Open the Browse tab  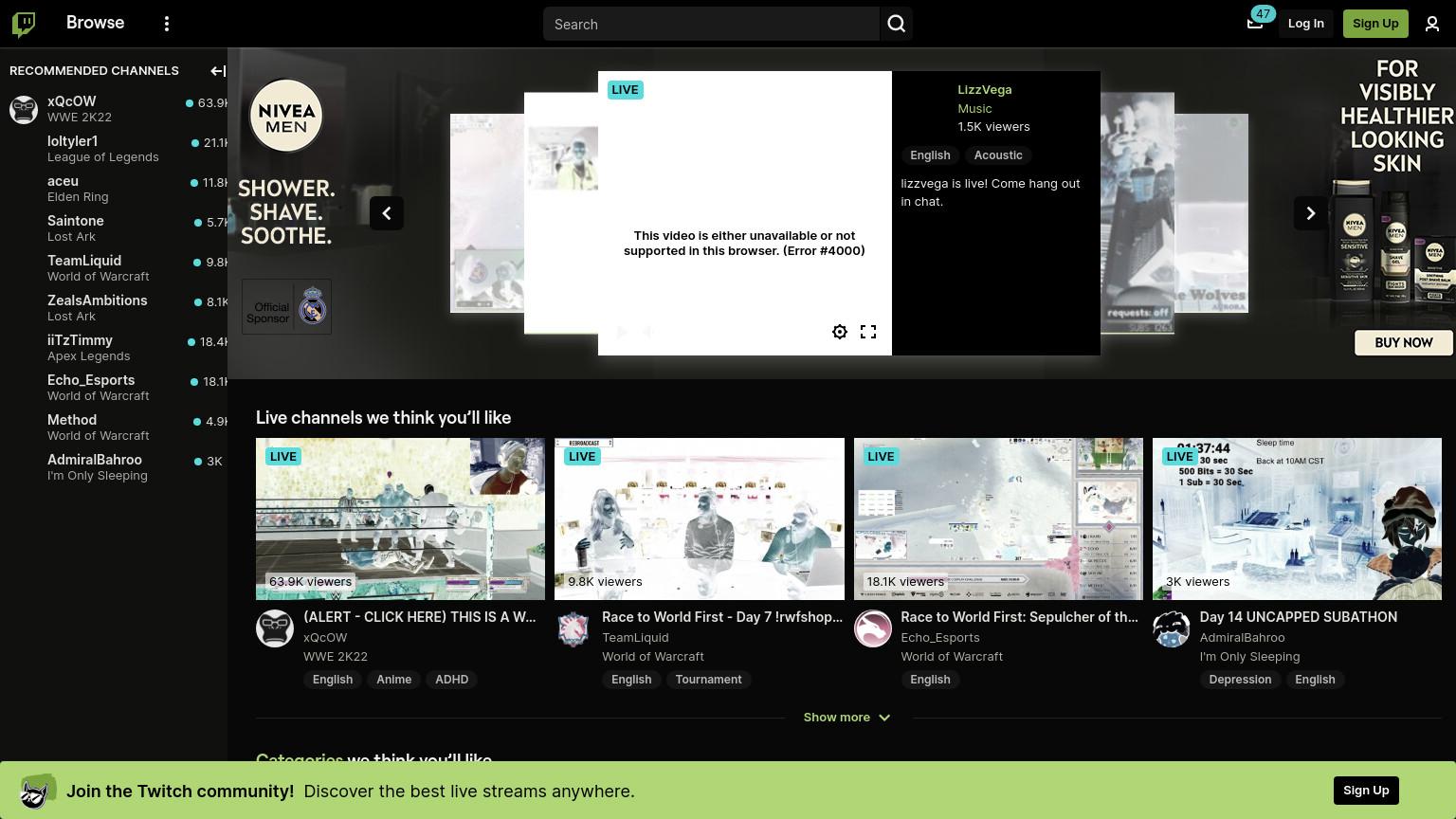[95, 23]
